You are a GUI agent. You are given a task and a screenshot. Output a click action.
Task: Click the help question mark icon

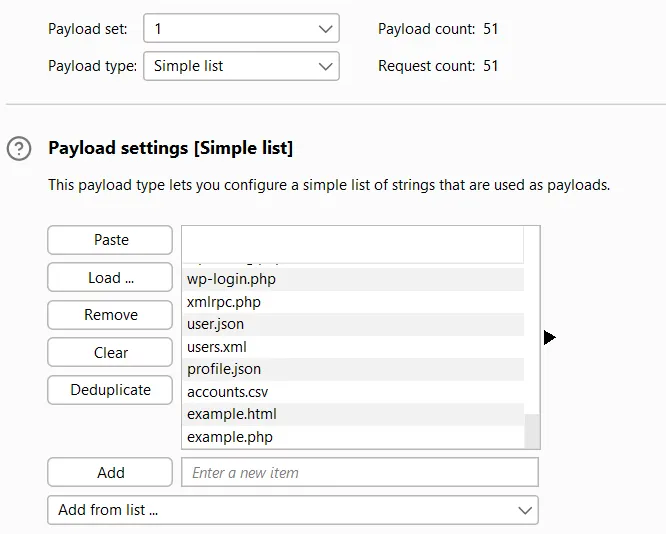(x=18, y=149)
